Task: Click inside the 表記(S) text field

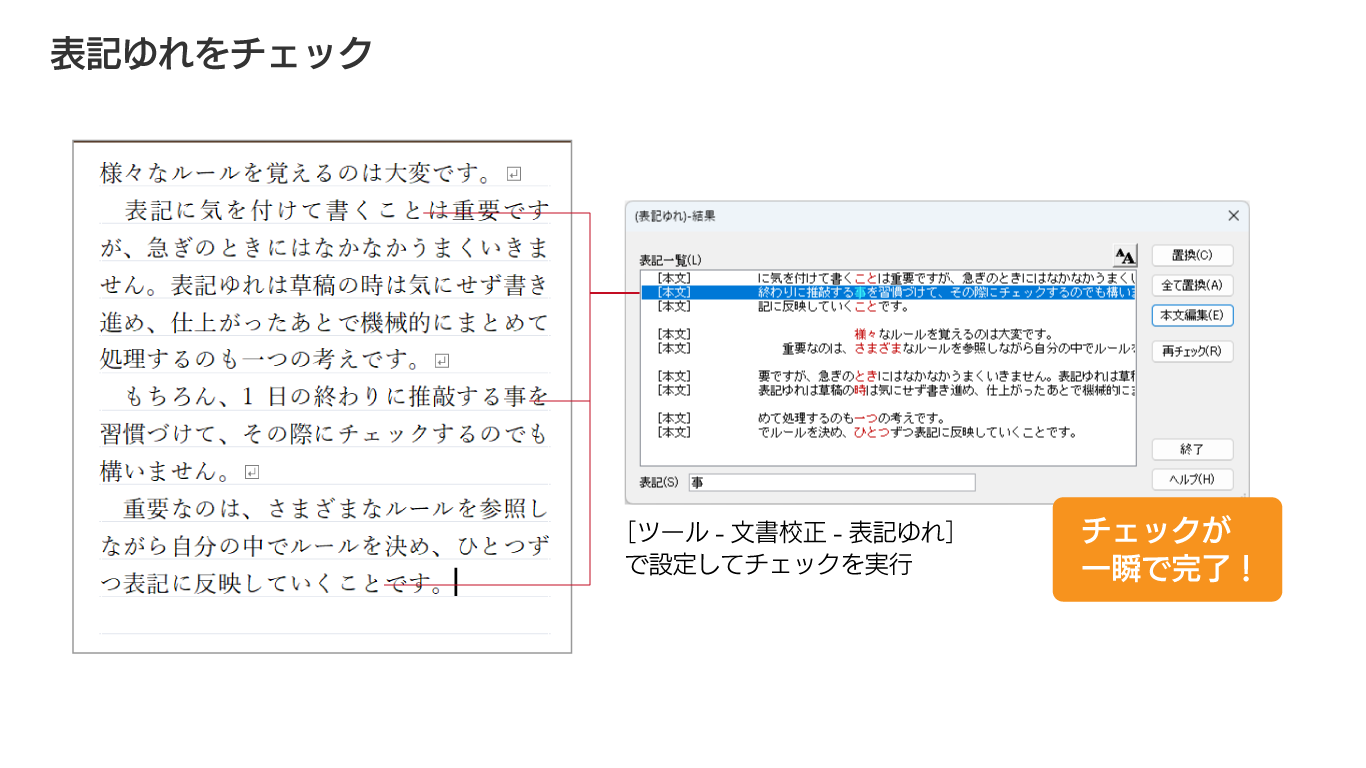Action: tap(831, 483)
